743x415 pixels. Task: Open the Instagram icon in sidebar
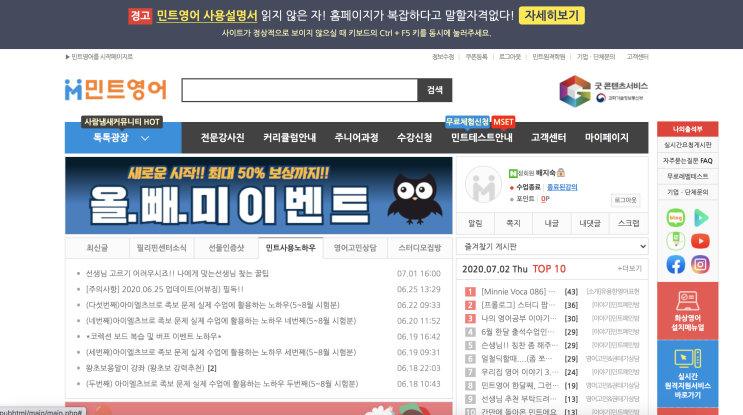[700, 264]
